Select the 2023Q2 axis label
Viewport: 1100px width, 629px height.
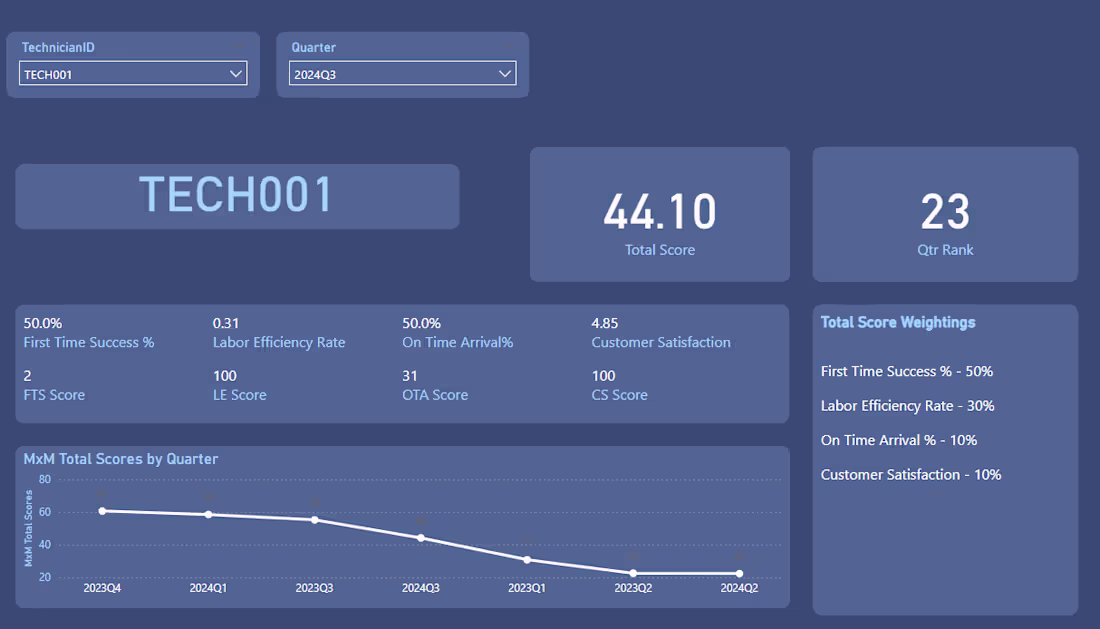633,588
